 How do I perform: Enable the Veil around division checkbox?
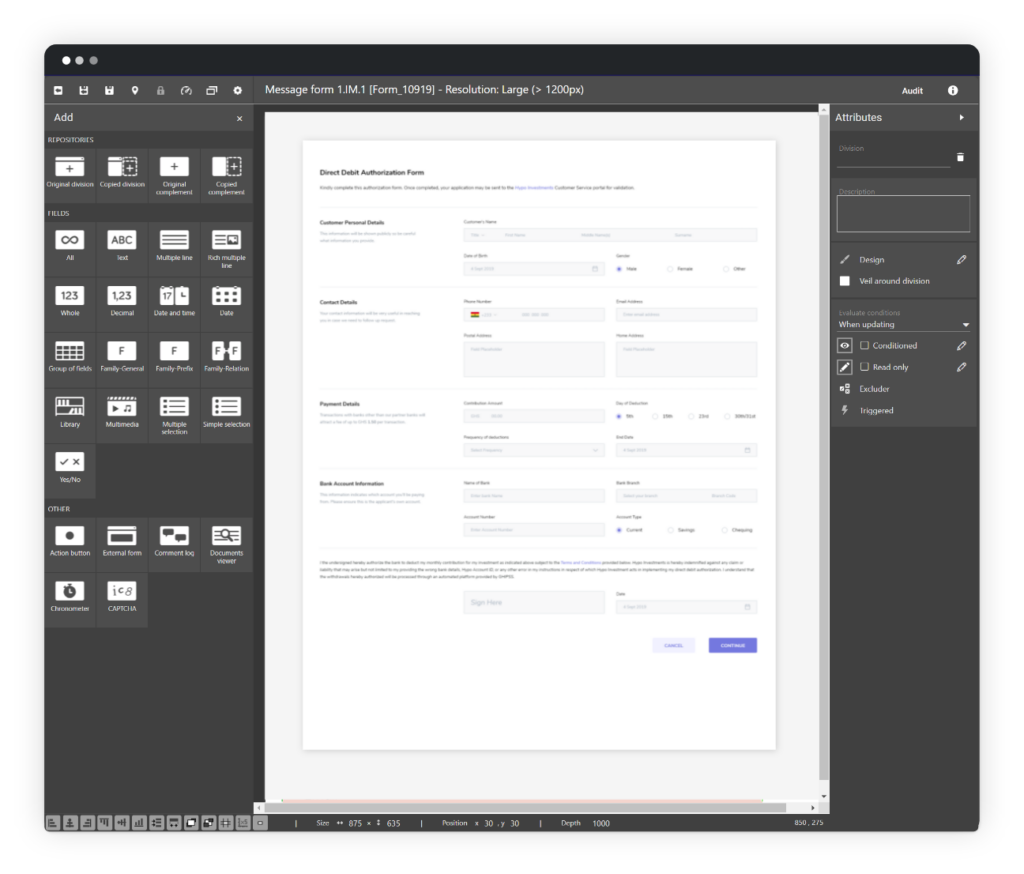point(845,281)
